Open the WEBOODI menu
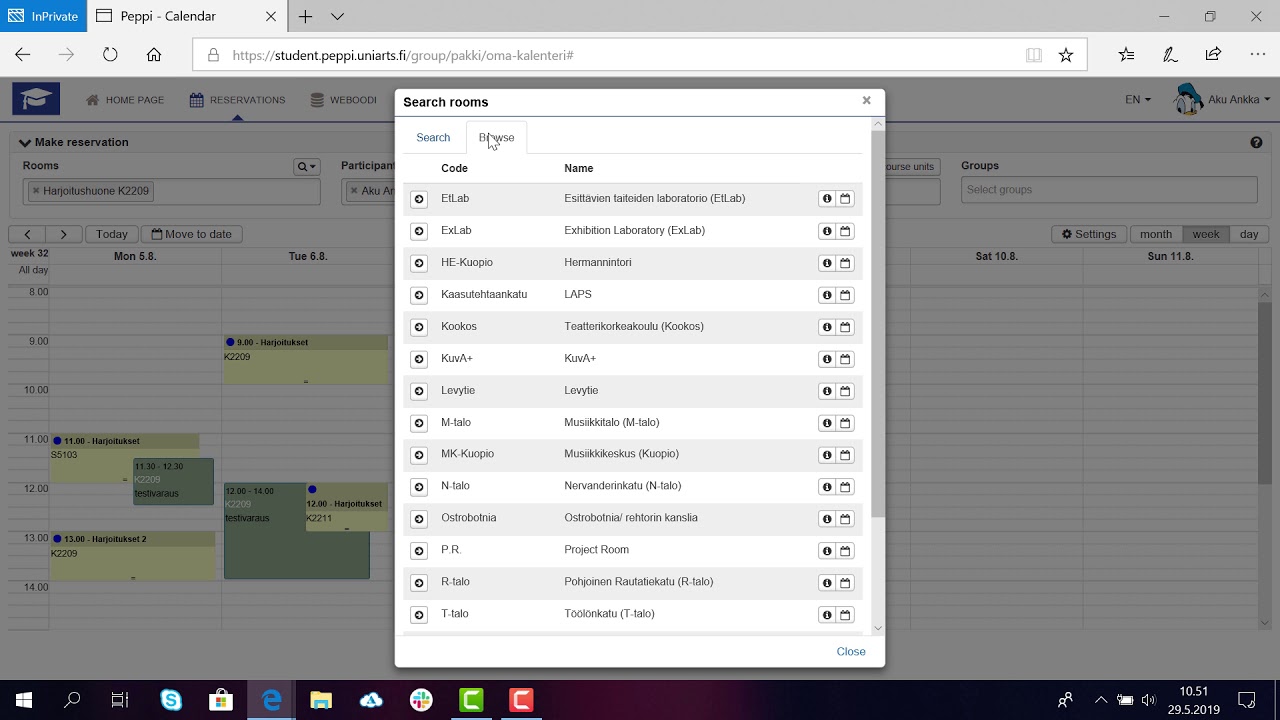Screen dimensions: 1280x720 343,100
